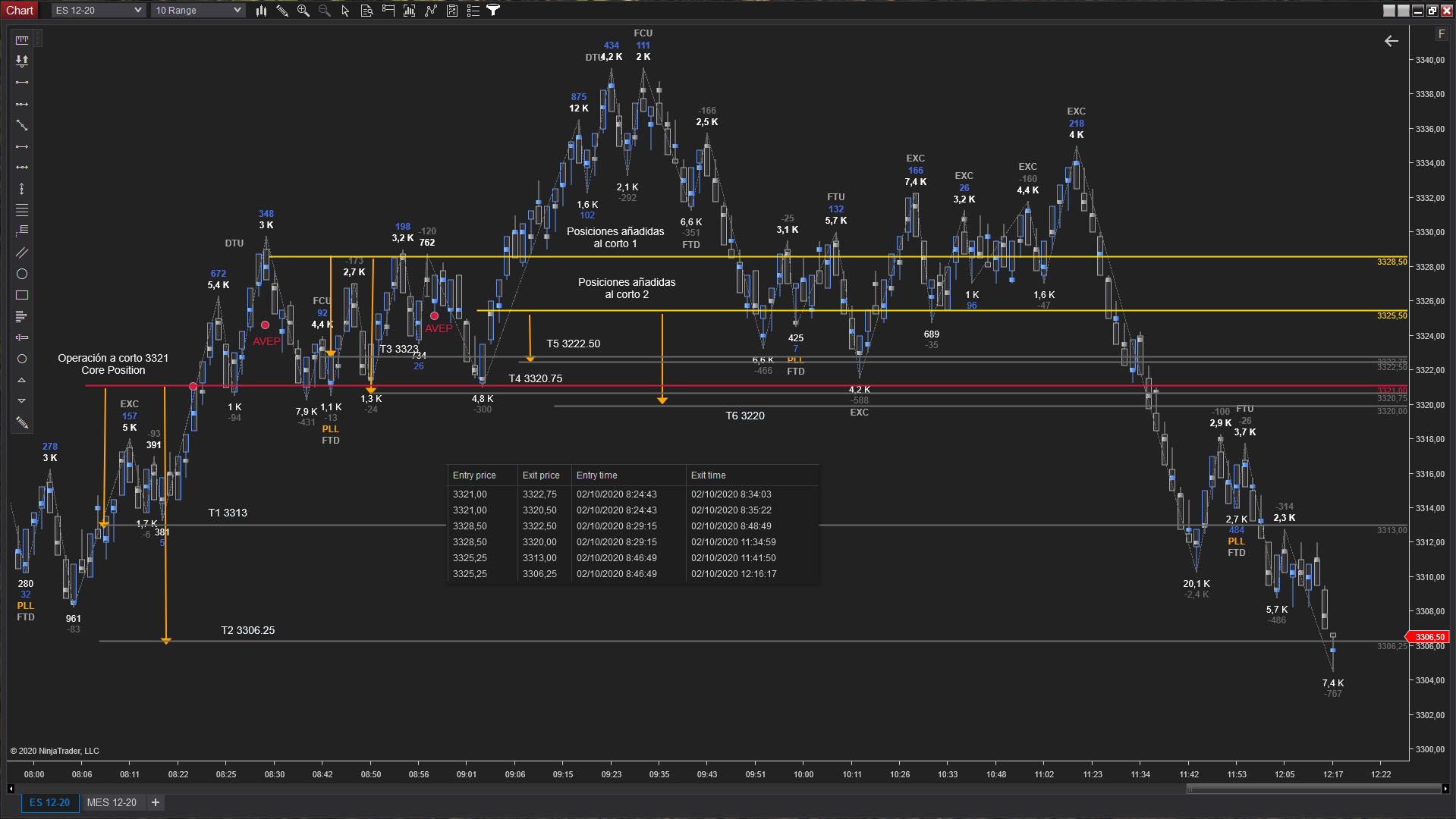Screen dimensions: 1456x819
Task: Select the ruler tool in drawing sidebar
Action: pos(22,39)
